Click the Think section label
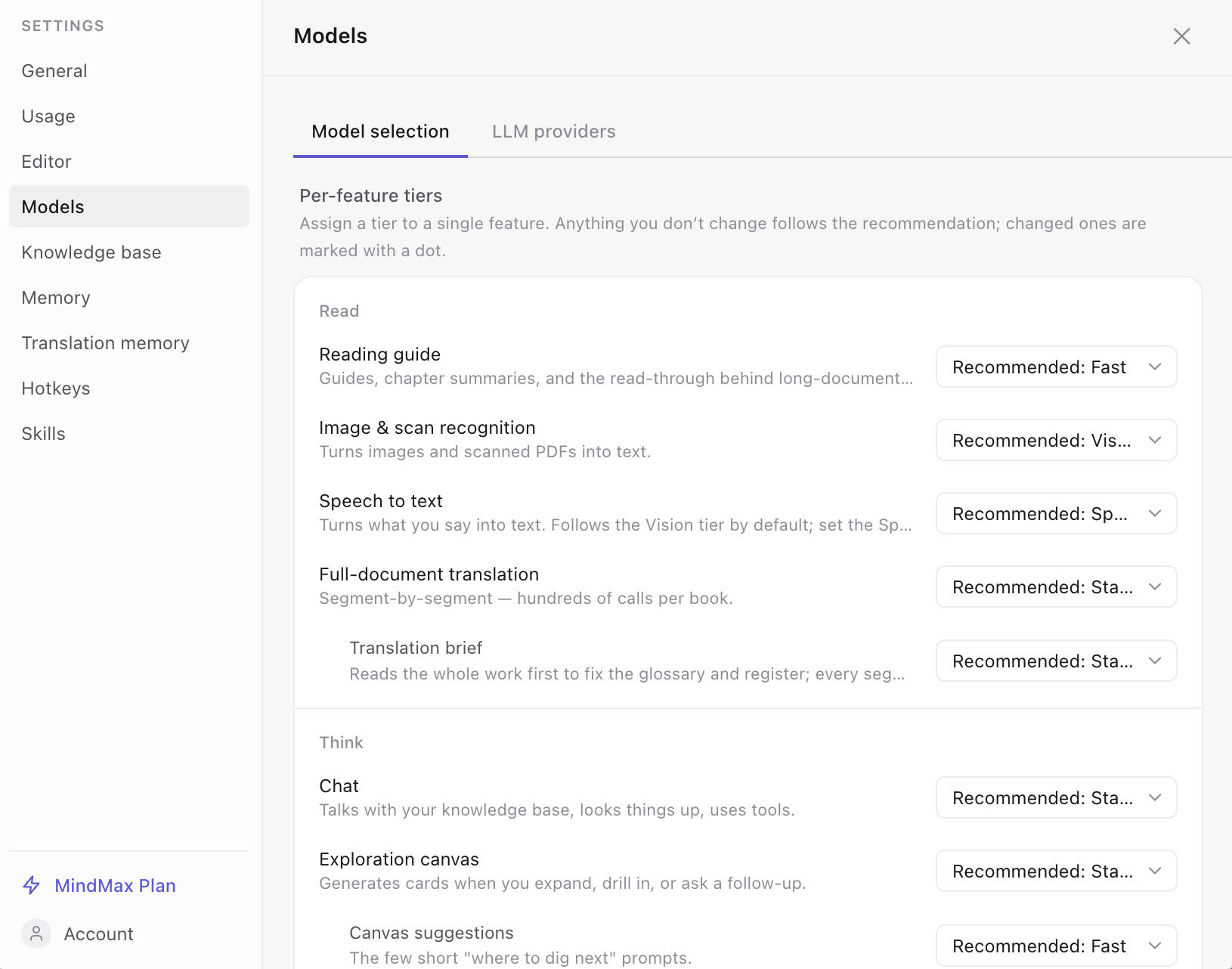 pos(341,742)
